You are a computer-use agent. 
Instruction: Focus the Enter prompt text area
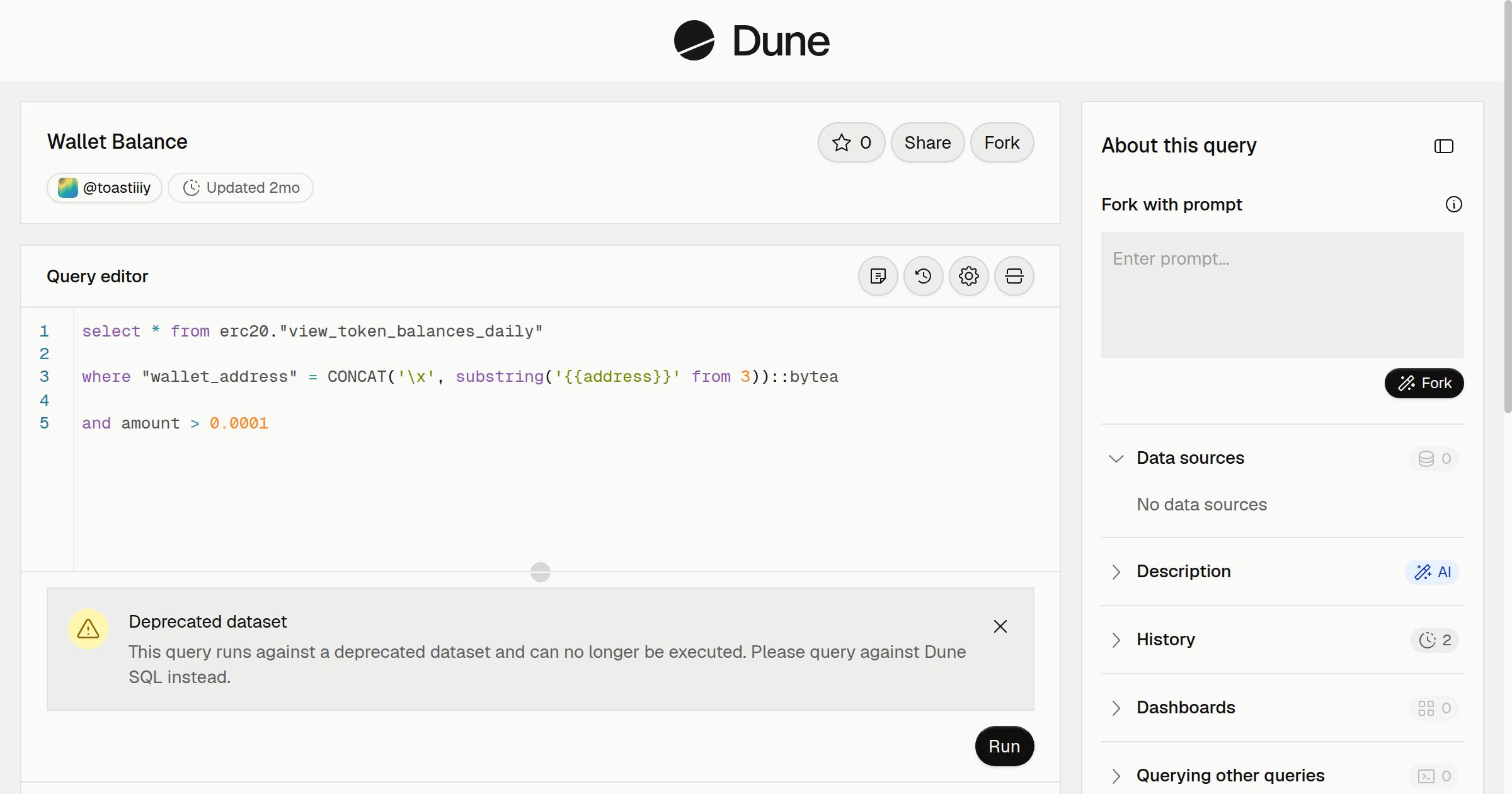[1283, 295]
